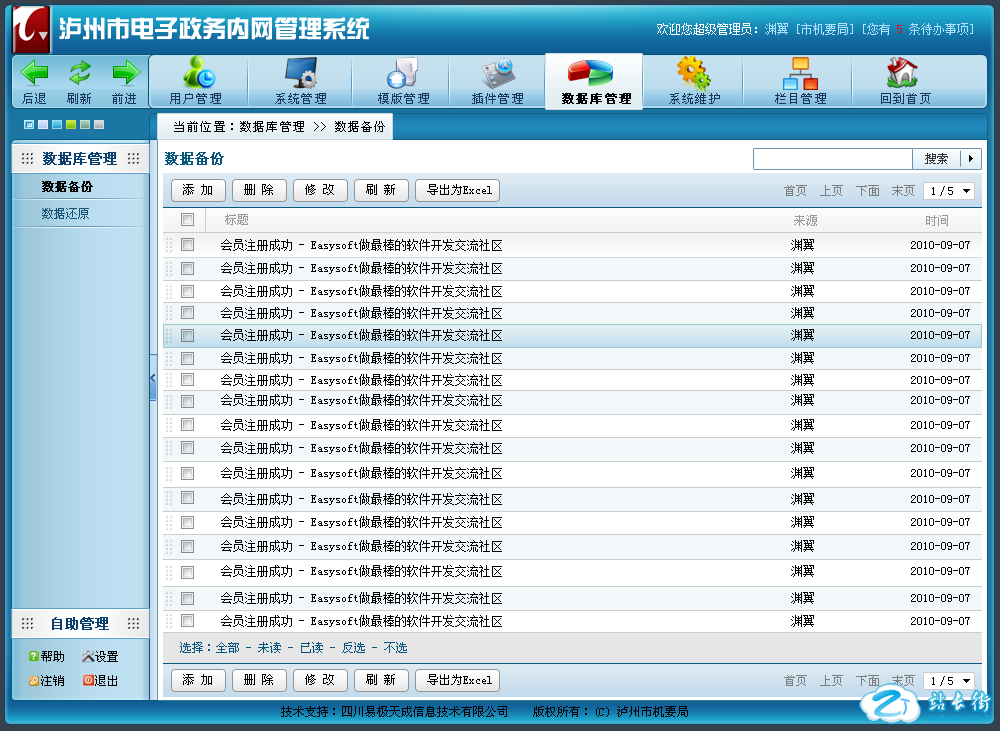Click the search text input field
This screenshot has width=1000, height=731.
832,159
